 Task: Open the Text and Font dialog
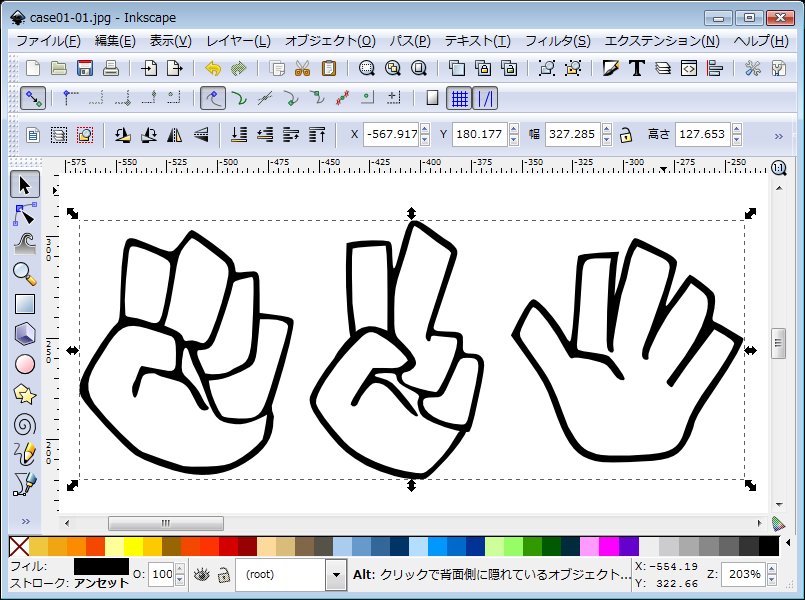[x=637, y=68]
